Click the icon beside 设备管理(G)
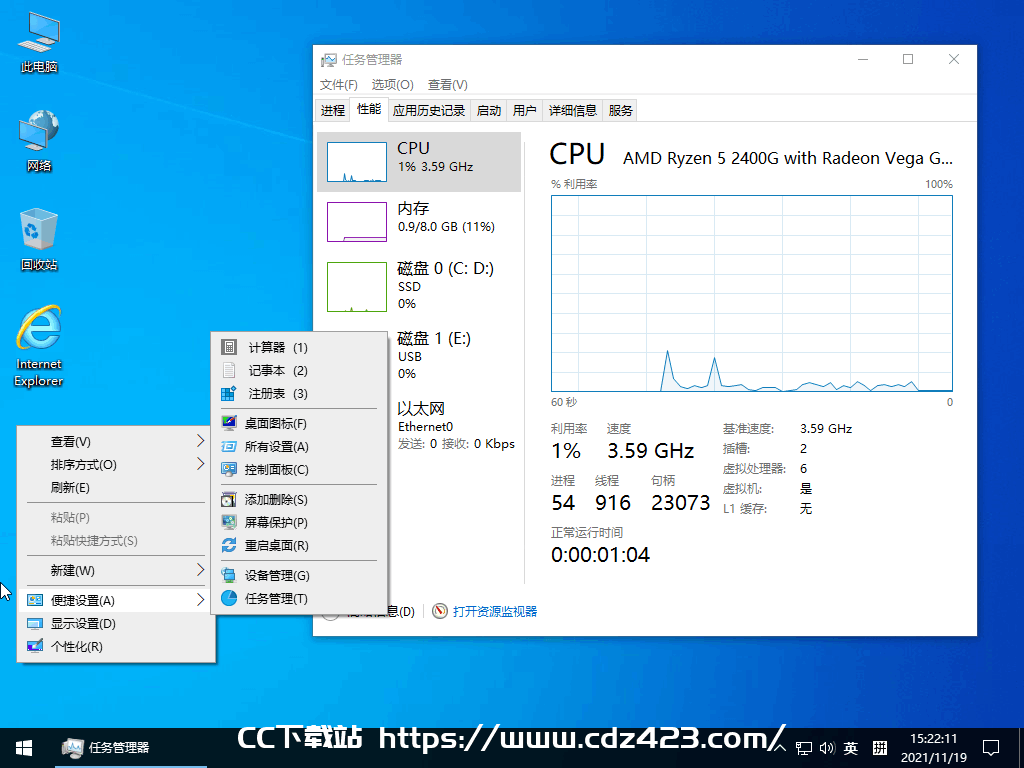The image size is (1024, 768). pos(229,575)
